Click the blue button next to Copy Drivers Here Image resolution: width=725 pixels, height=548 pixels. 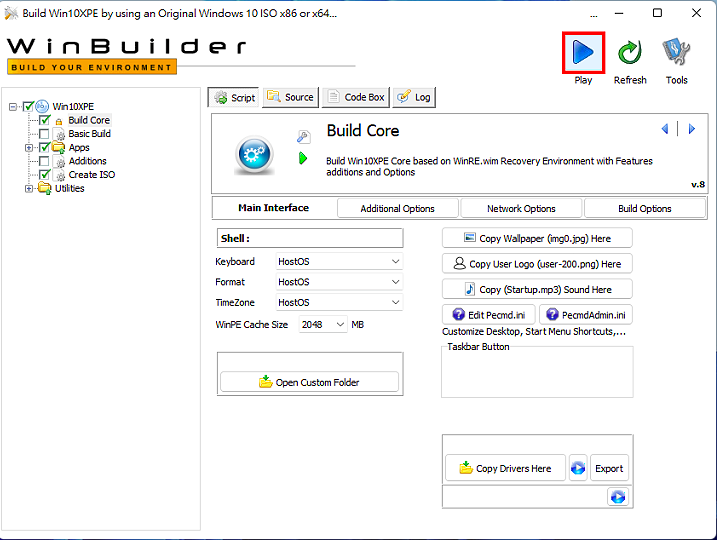(x=578, y=468)
